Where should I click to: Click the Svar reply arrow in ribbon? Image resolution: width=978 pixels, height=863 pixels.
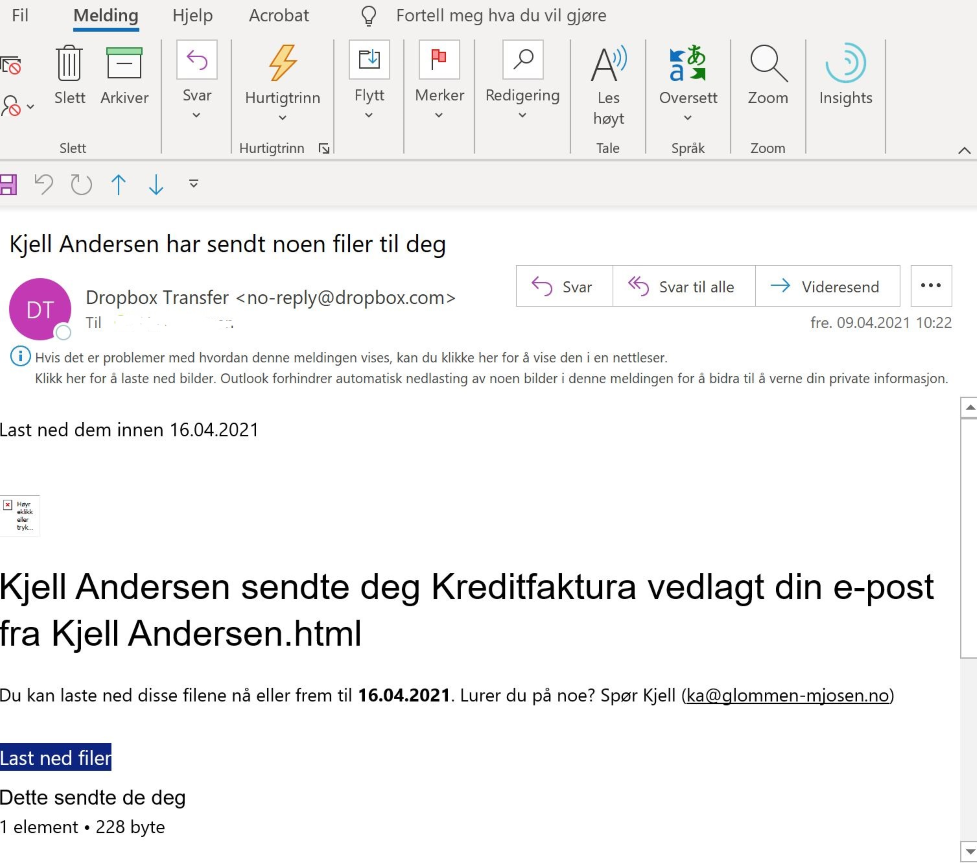coord(197,60)
